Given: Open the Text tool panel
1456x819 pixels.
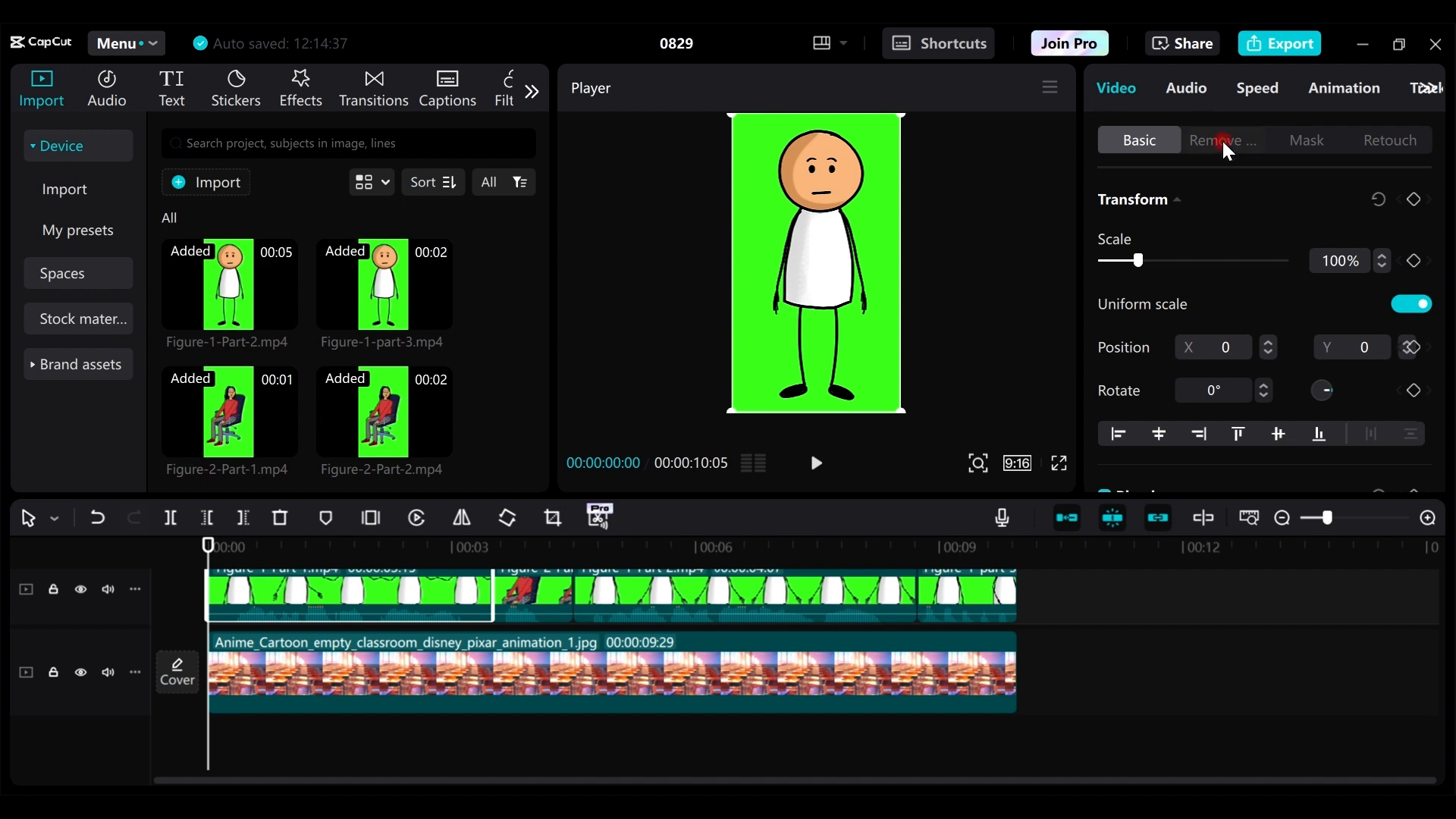Looking at the screenshot, I should 171,89.
